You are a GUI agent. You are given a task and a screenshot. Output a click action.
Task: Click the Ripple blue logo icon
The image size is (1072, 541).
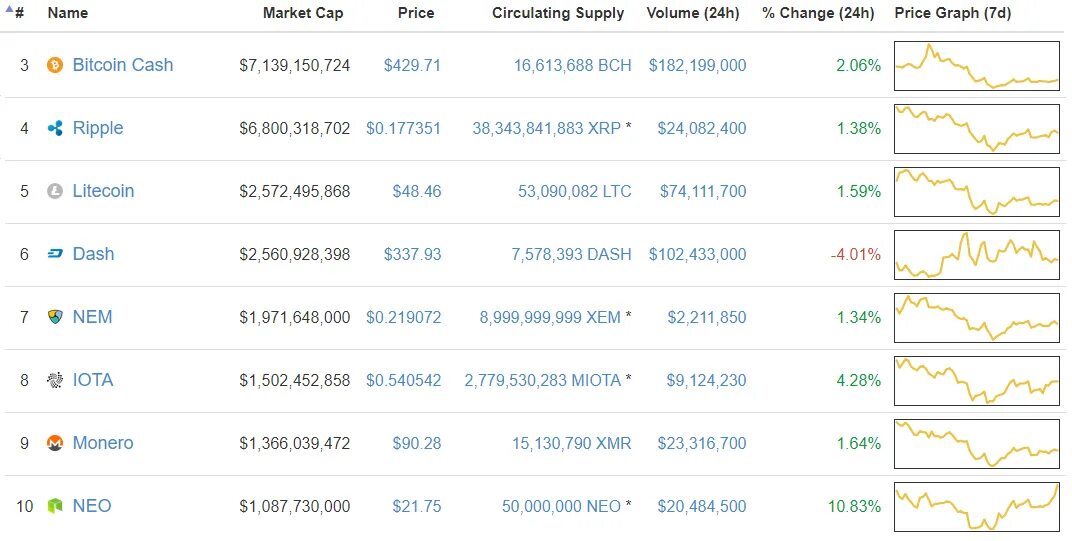click(x=55, y=128)
